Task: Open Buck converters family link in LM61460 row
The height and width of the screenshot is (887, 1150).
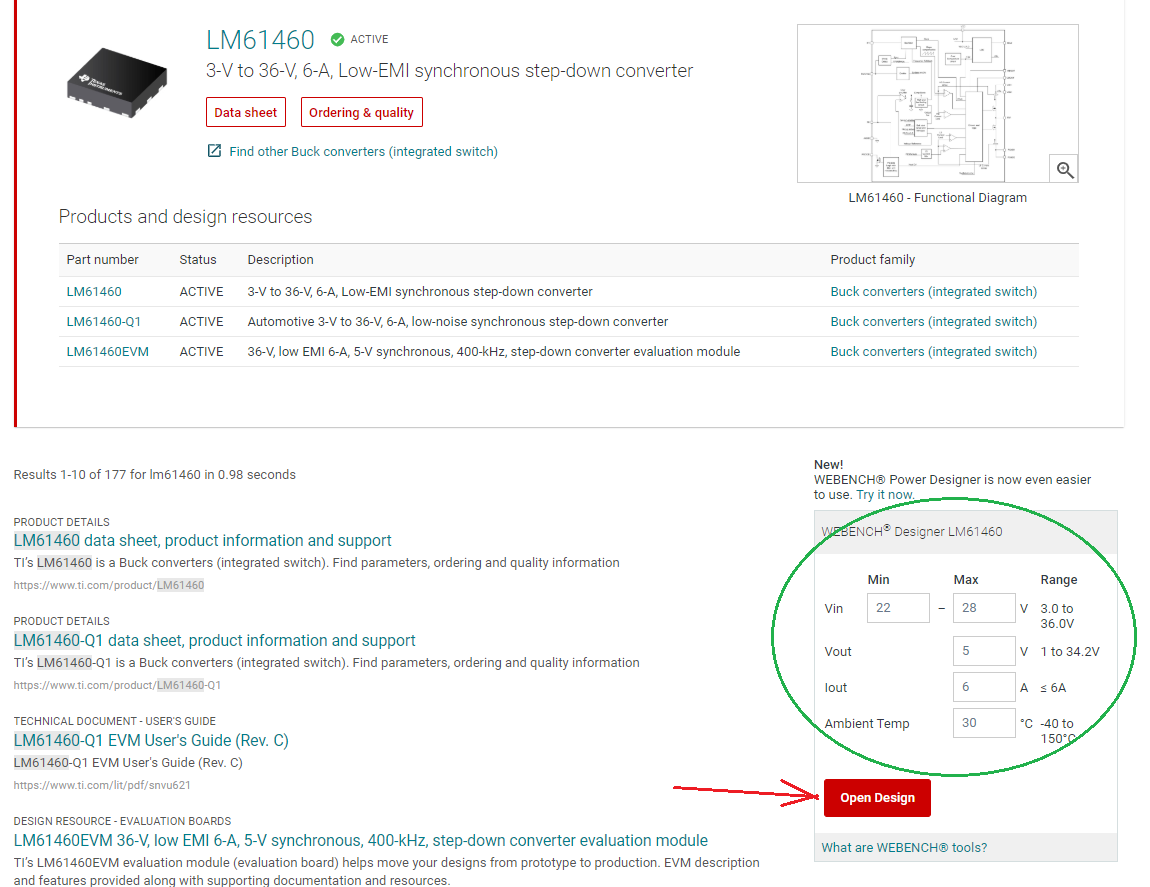Action: [934, 291]
